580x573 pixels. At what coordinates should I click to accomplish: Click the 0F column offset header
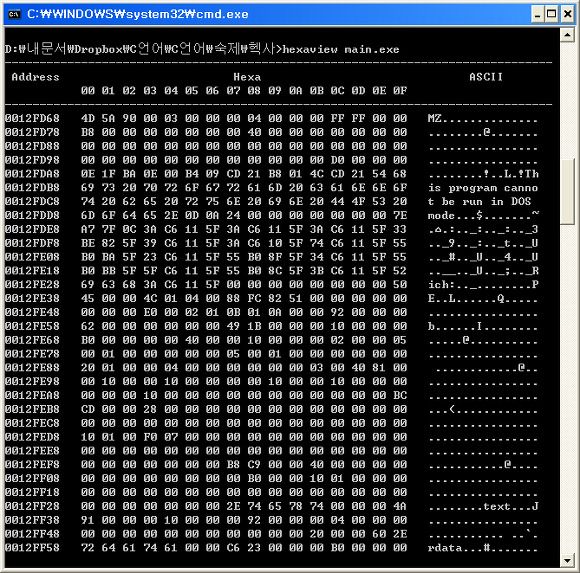click(x=400, y=91)
